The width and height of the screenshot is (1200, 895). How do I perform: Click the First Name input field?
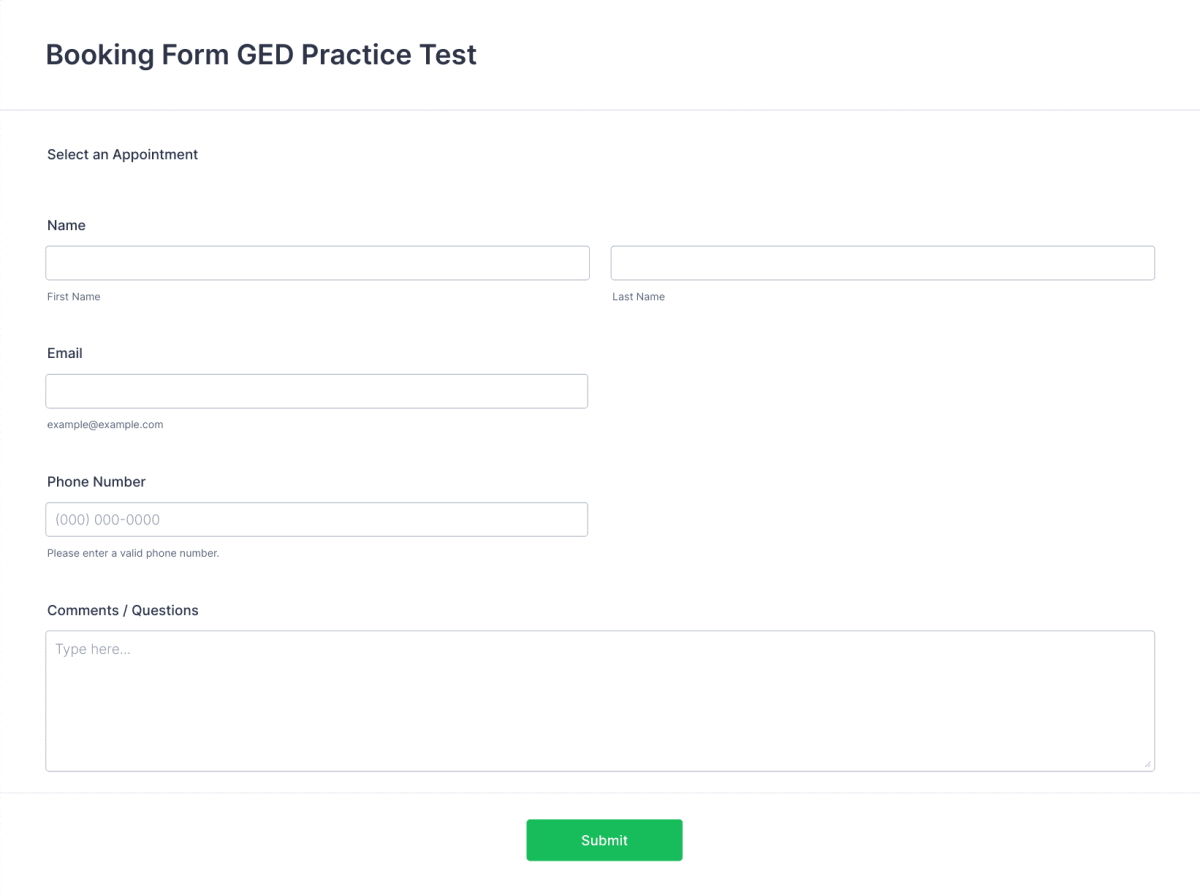click(317, 263)
